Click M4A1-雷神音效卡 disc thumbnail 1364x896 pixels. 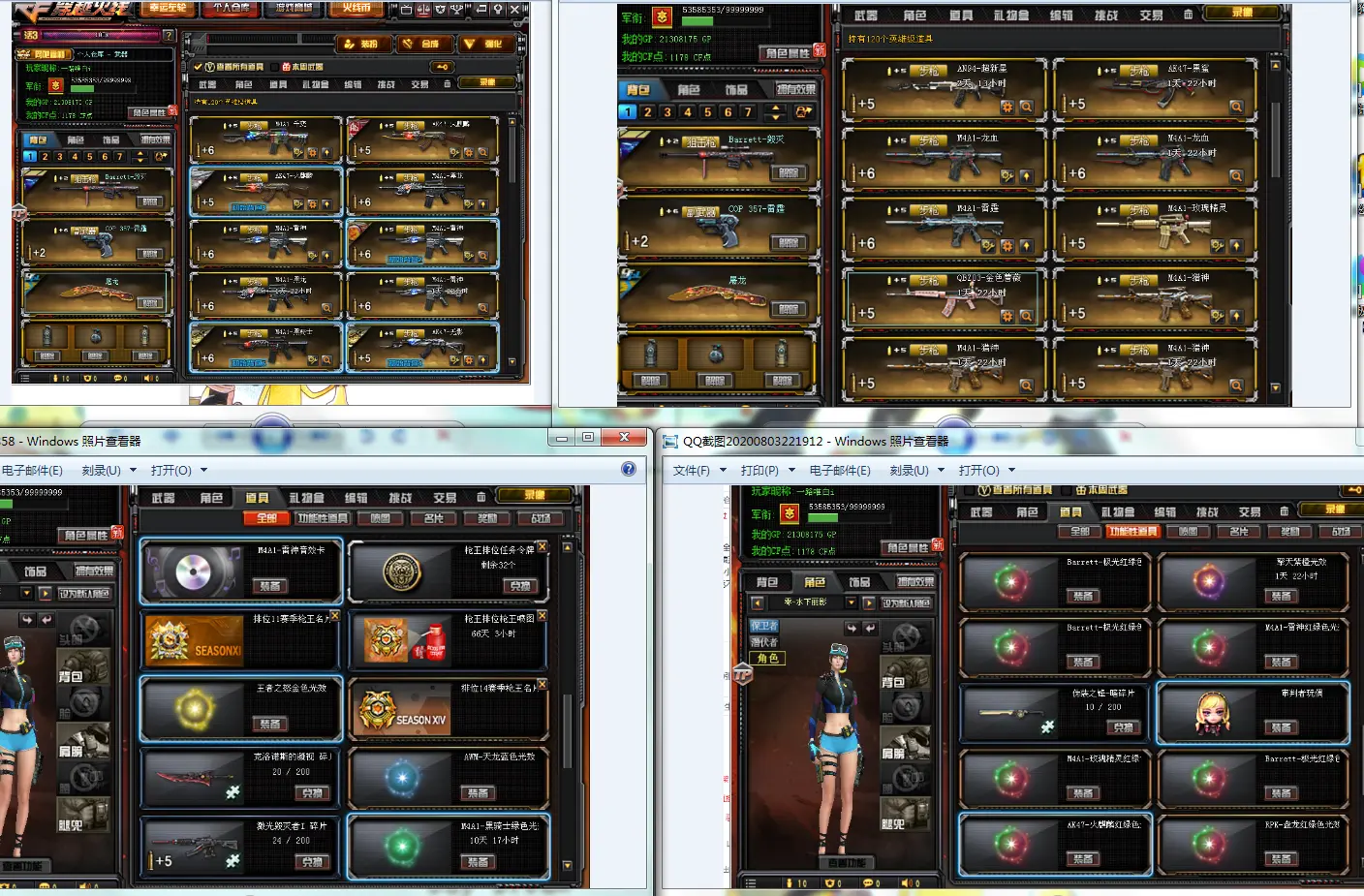click(x=194, y=571)
